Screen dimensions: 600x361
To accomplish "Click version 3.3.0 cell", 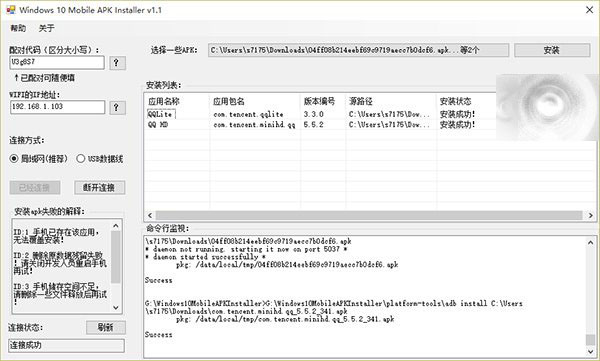I will (x=313, y=114).
